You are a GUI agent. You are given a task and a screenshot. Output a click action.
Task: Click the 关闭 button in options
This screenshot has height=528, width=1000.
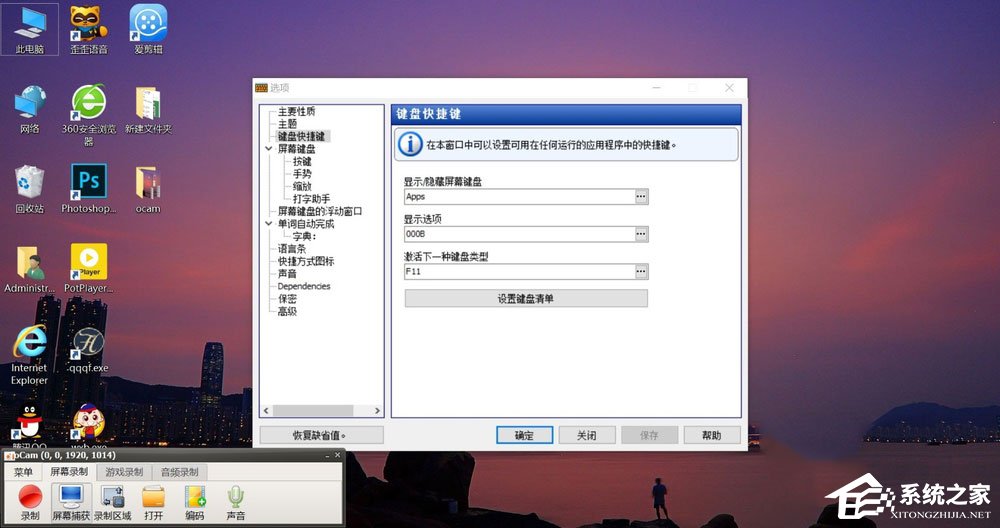point(587,436)
